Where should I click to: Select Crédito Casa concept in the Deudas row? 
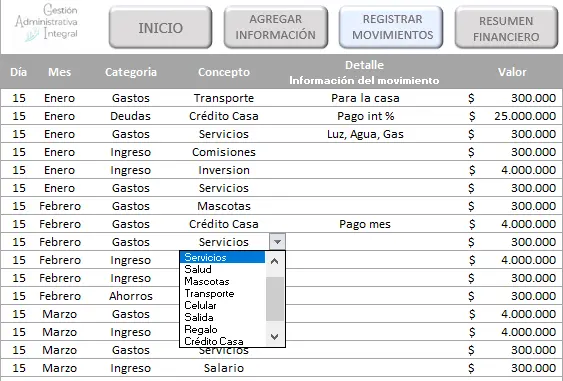(224, 116)
